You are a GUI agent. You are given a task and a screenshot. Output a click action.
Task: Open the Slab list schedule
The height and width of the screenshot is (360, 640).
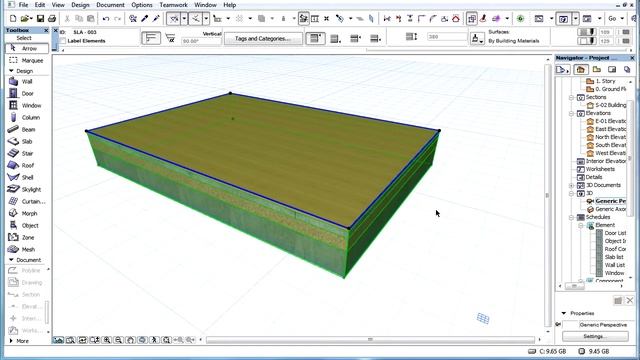pyautogui.click(x=614, y=257)
